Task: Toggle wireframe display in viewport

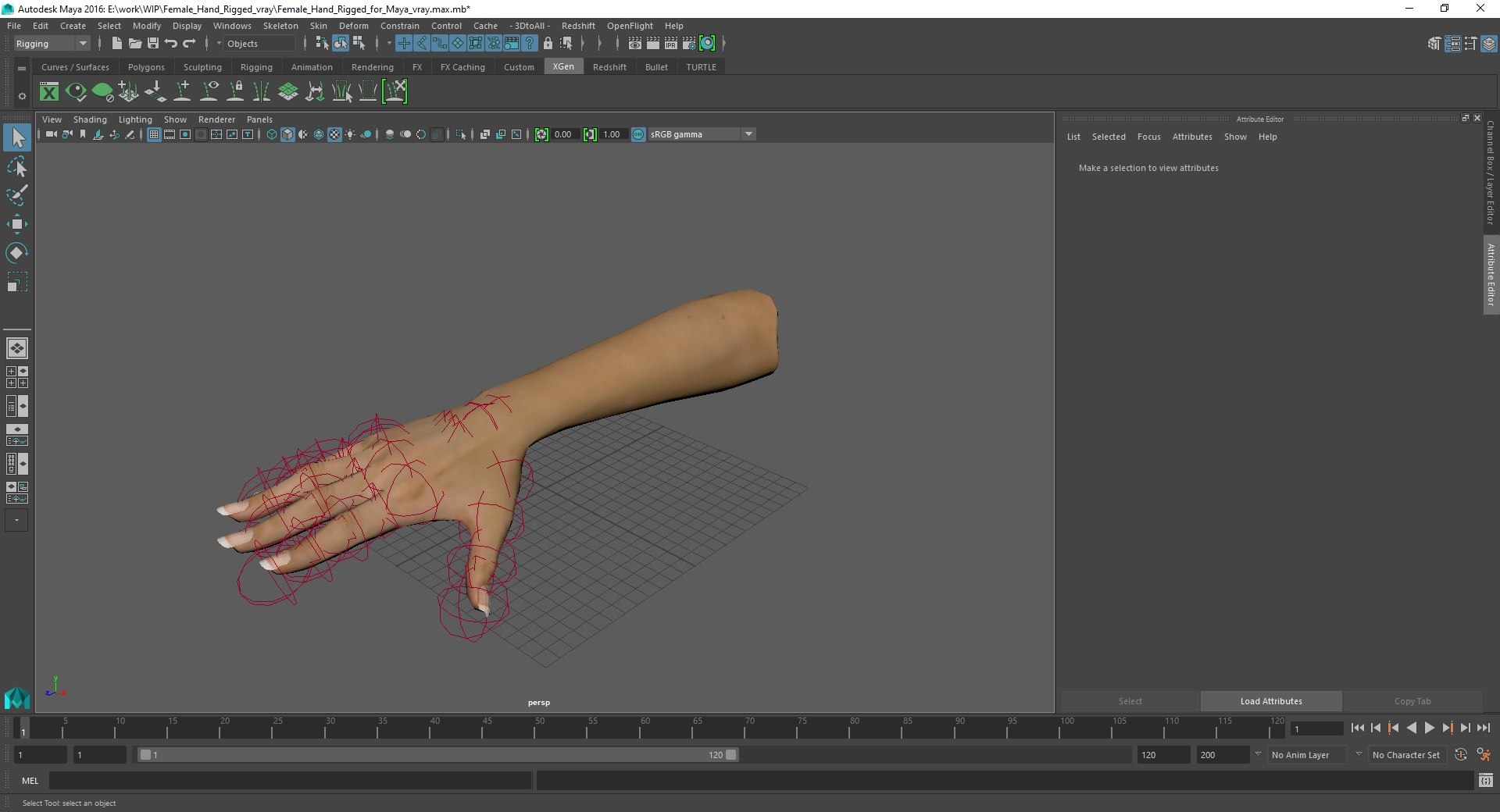Action: (272, 134)
